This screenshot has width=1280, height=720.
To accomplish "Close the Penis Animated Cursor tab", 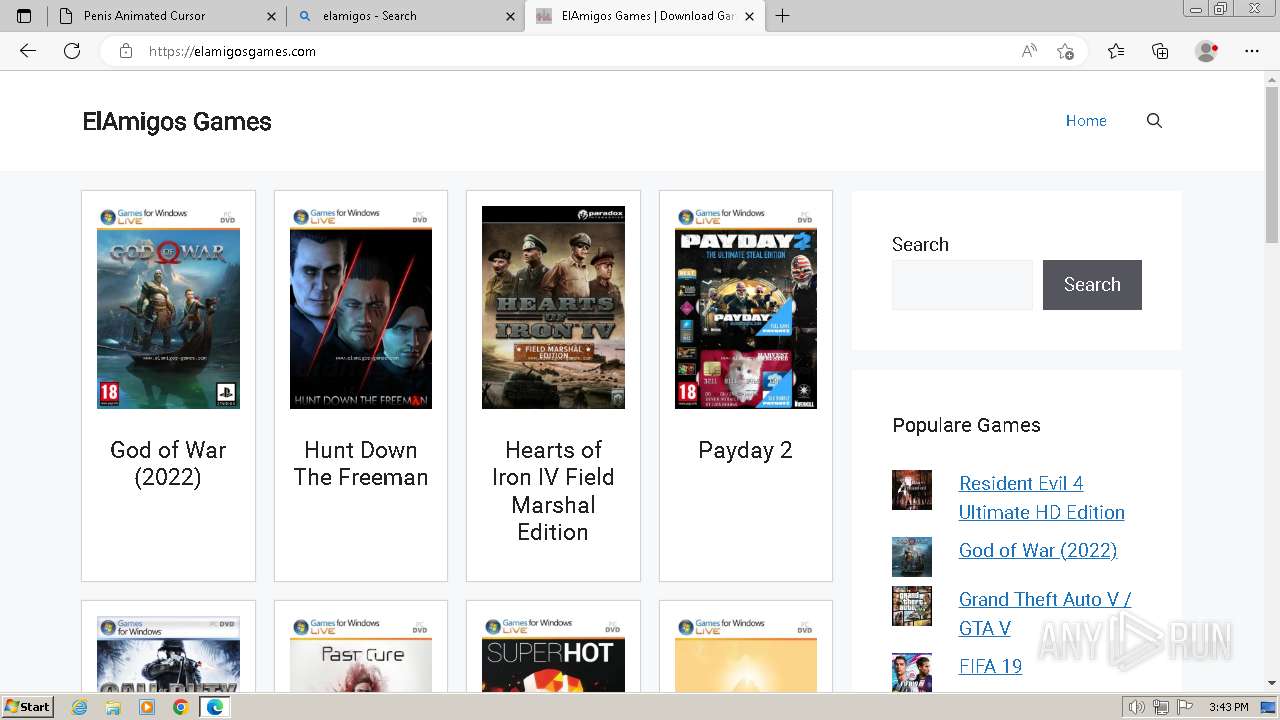I will pos(272,16).
